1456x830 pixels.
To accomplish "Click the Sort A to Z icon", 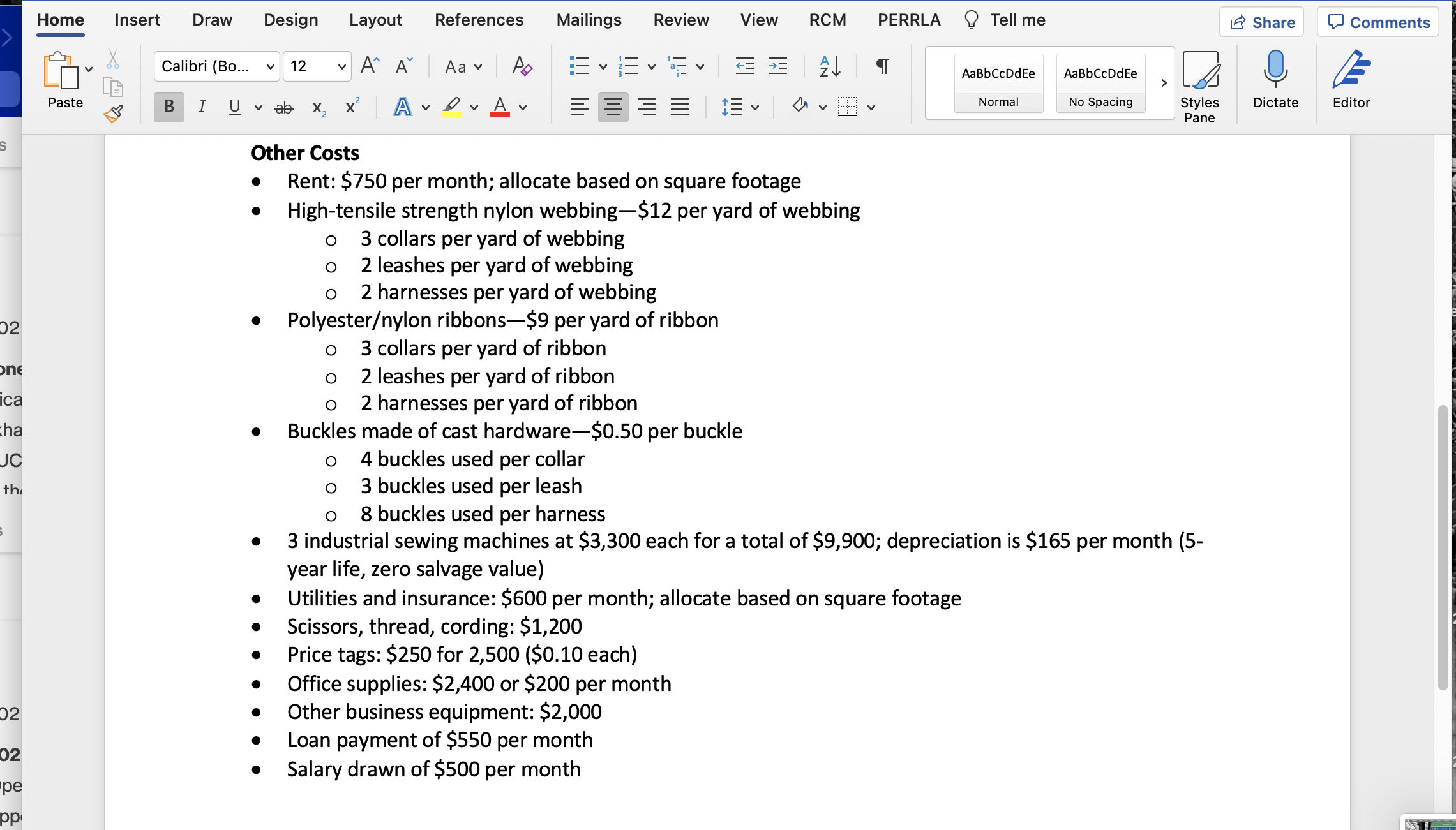I will tap(830, 66).
